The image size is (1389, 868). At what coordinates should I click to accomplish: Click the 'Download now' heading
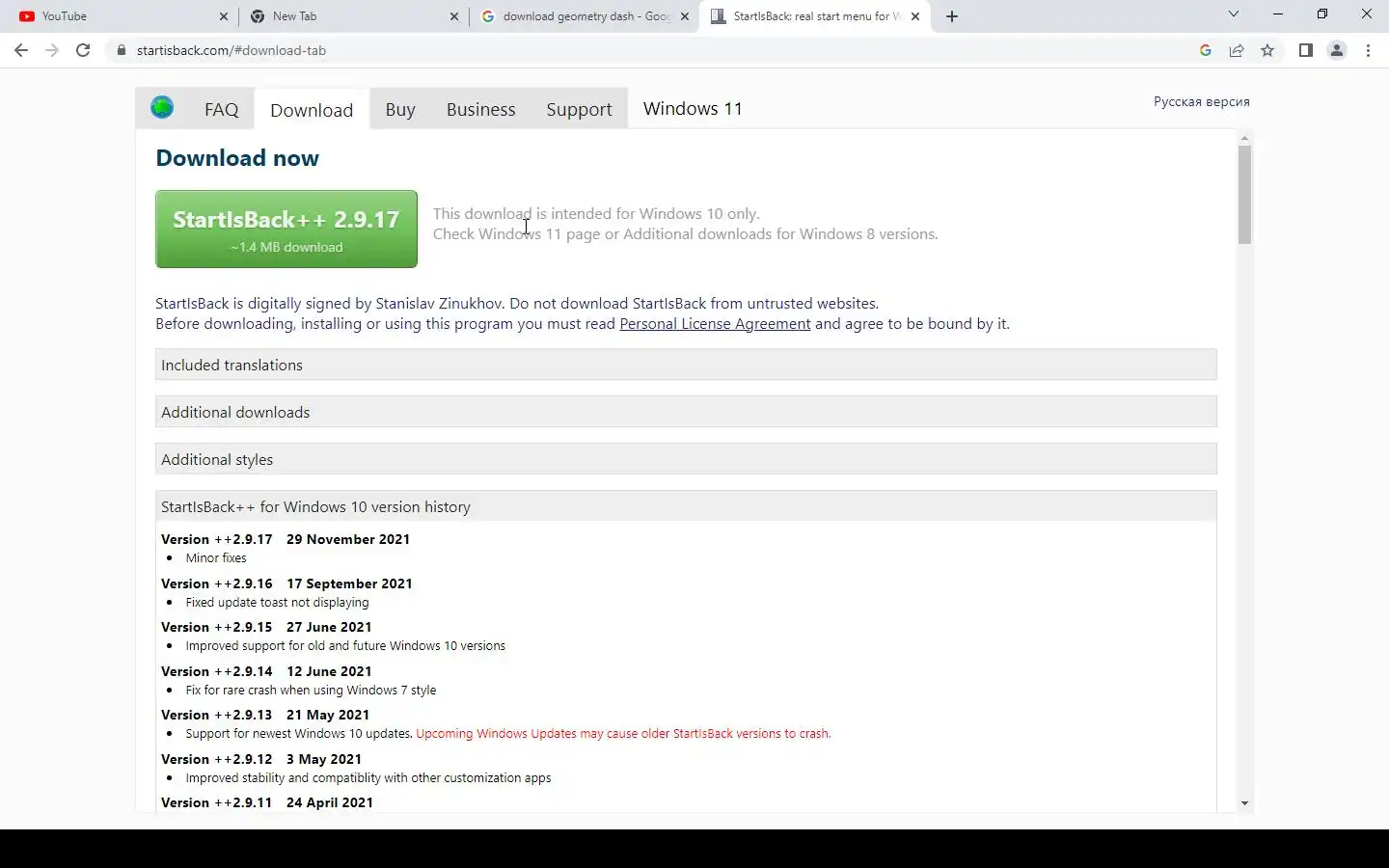(x=237, y=158)
